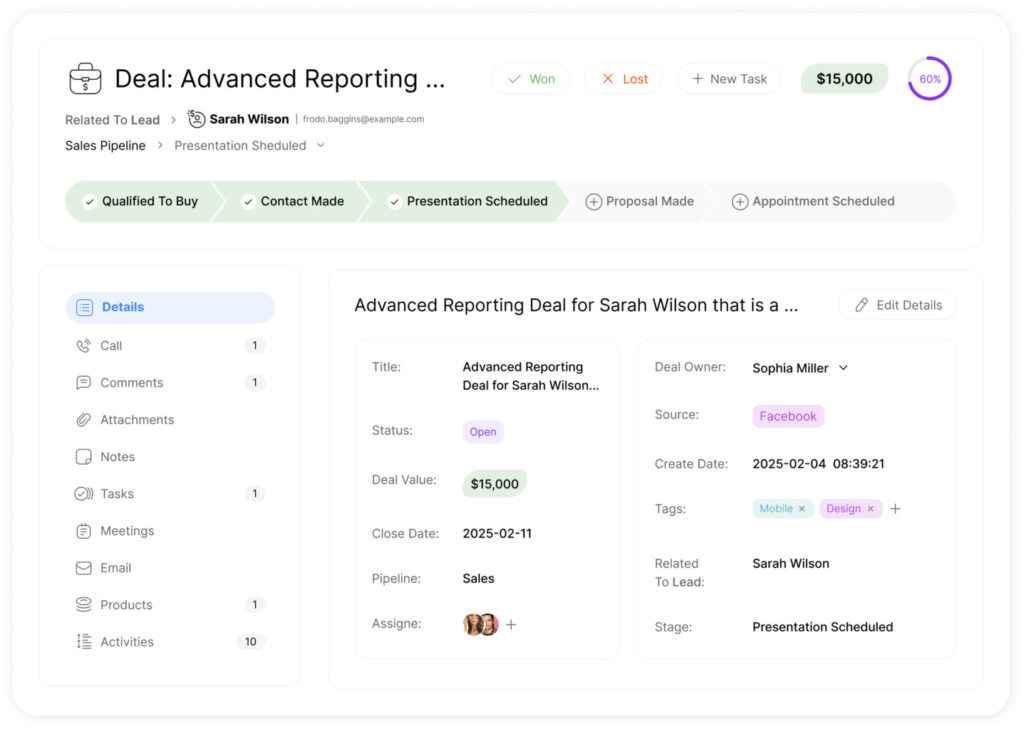This screenshot has height=730, width=1024.
Task: Open the Deal Owner Sophia Miller dropdown
Action: (843, 368)
